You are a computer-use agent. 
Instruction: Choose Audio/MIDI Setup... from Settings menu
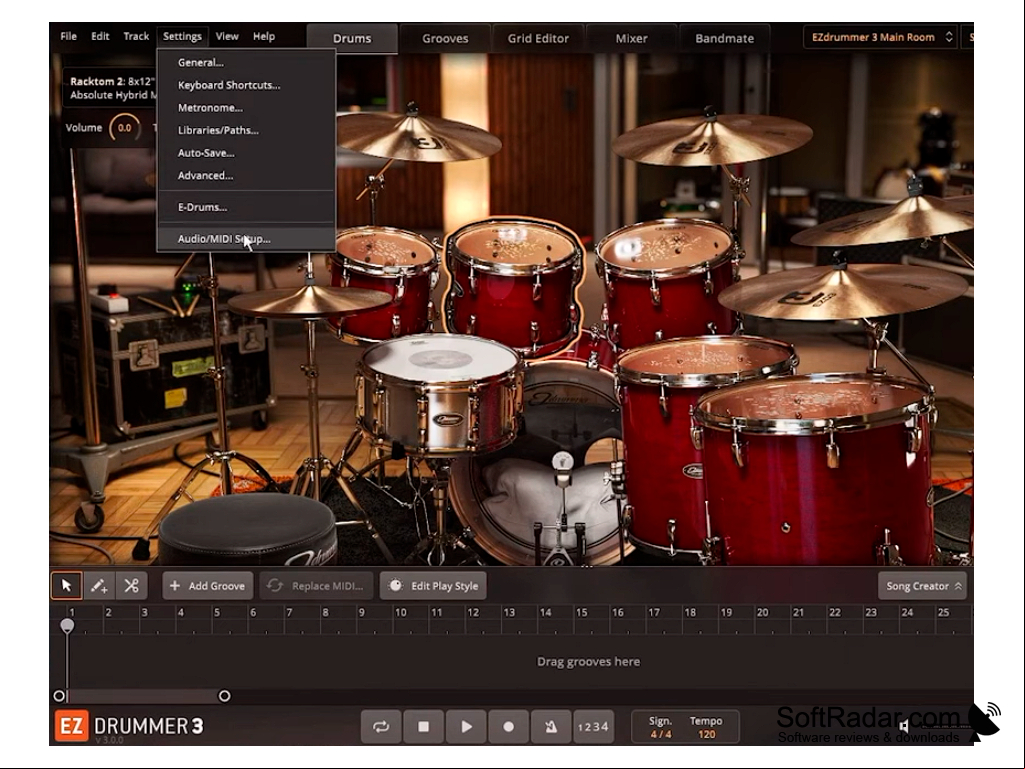pyautogui.click(x=246, y=239)
